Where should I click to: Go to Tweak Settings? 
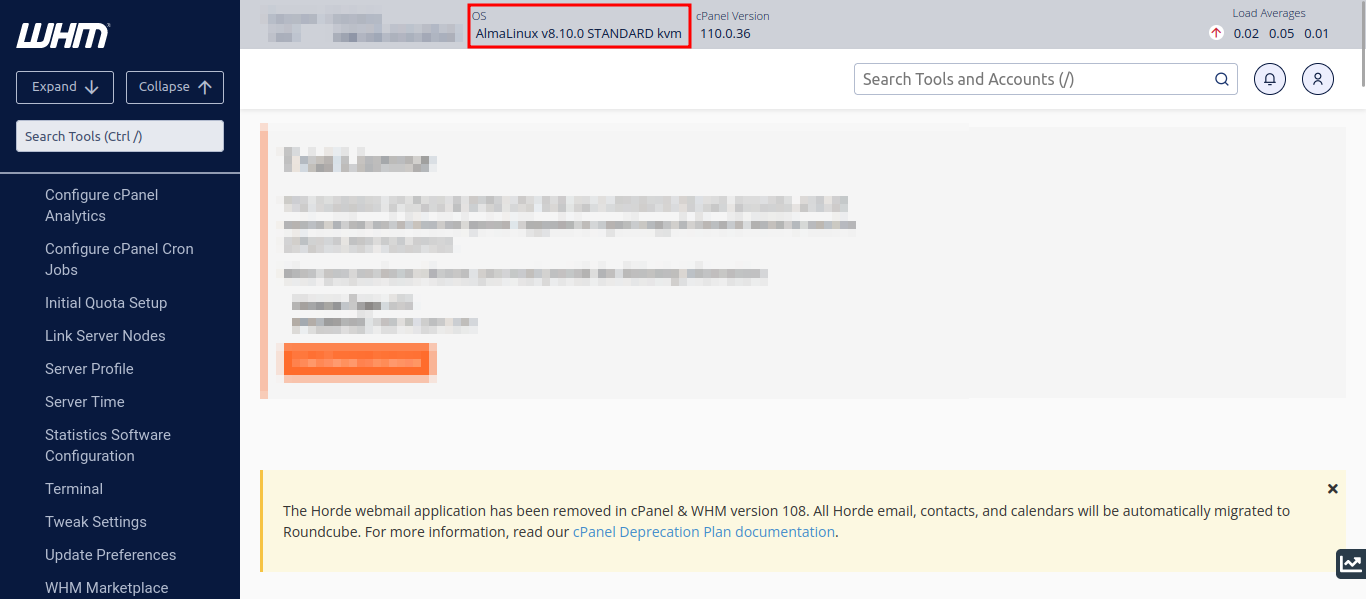(96, 522)
